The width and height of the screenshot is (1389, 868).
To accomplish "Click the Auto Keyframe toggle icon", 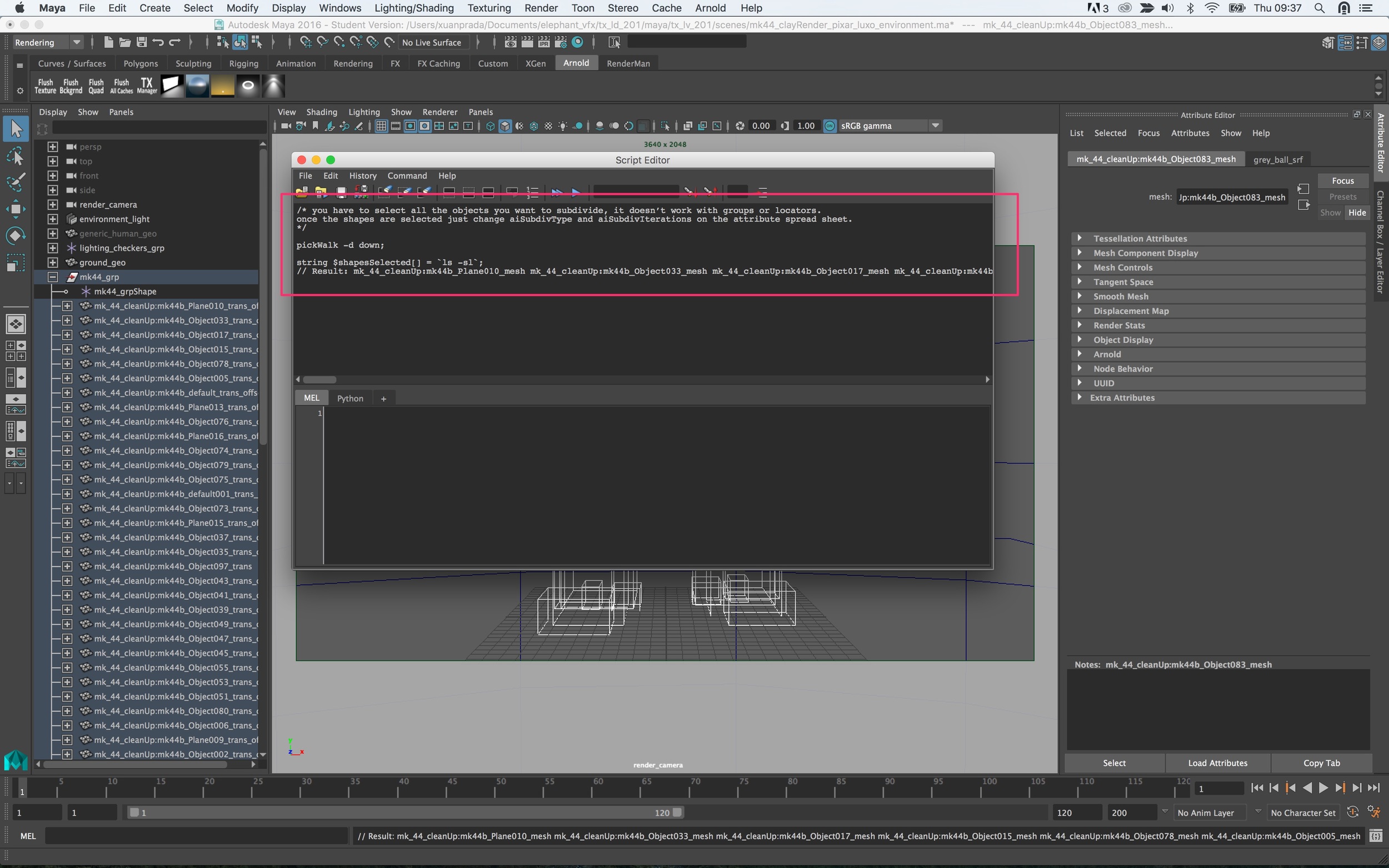I will (x=1353, y=812).
